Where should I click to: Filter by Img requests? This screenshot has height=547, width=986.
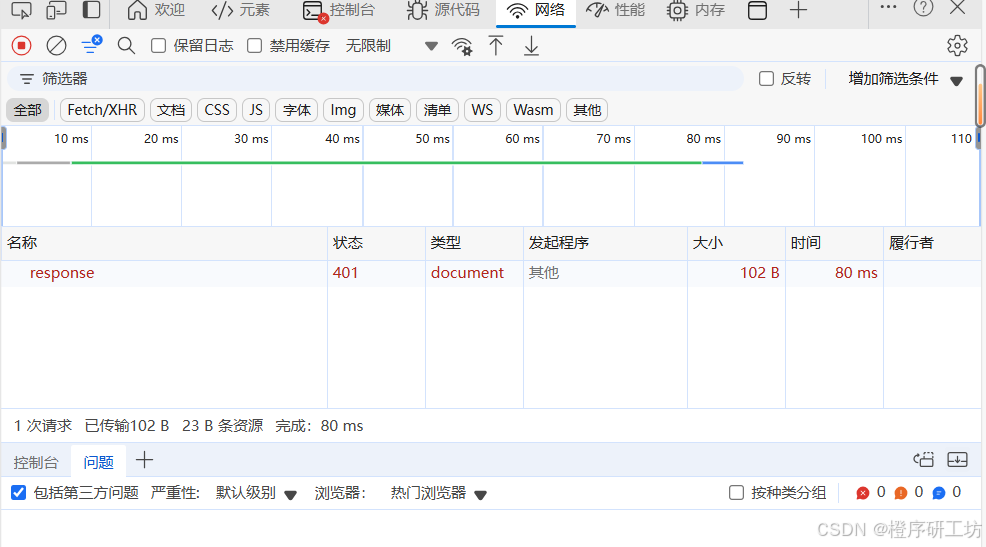(x=343, y=110)
